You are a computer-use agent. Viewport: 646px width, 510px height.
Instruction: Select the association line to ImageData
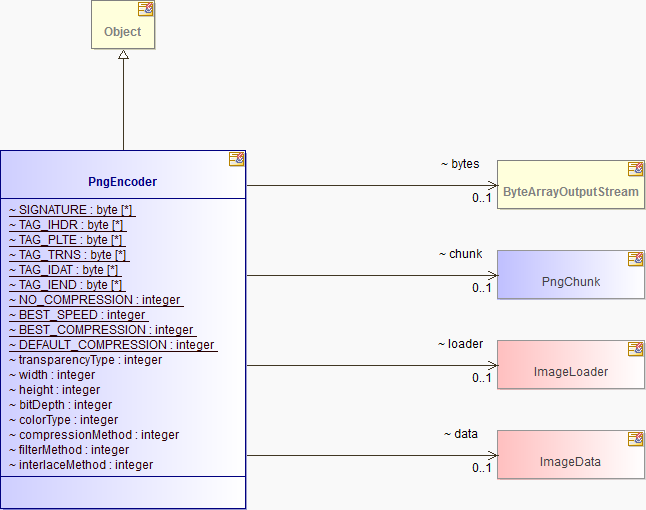(372, 456)
